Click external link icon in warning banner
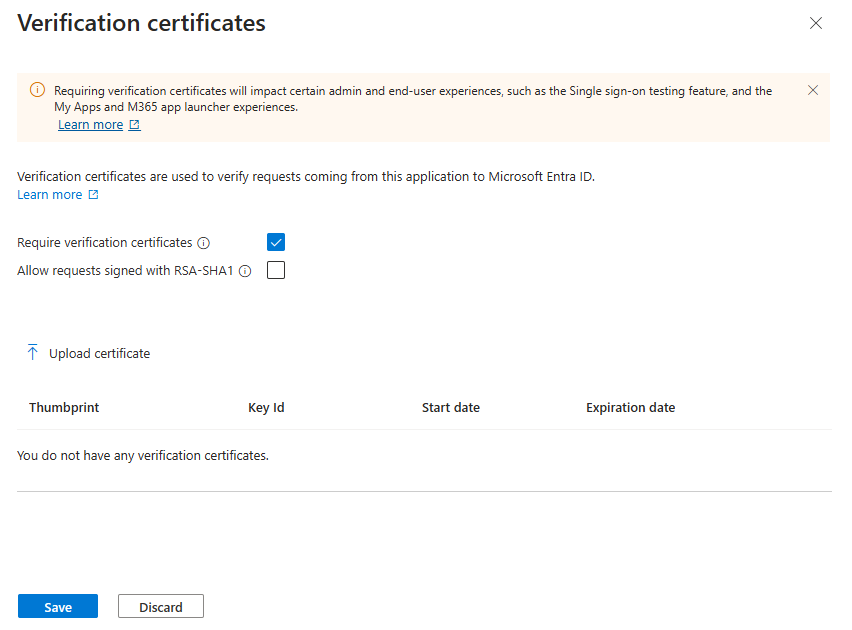Screen dimensions: 852x630 (135, 125)
